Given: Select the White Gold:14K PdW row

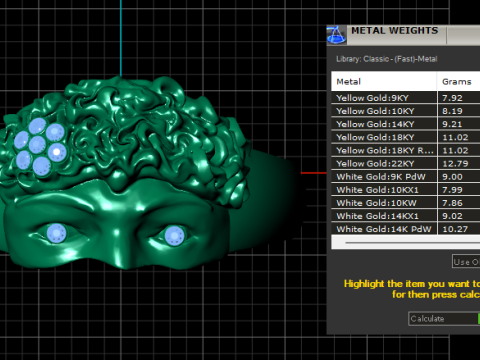Looking at the screenshot, I should 406,229.
